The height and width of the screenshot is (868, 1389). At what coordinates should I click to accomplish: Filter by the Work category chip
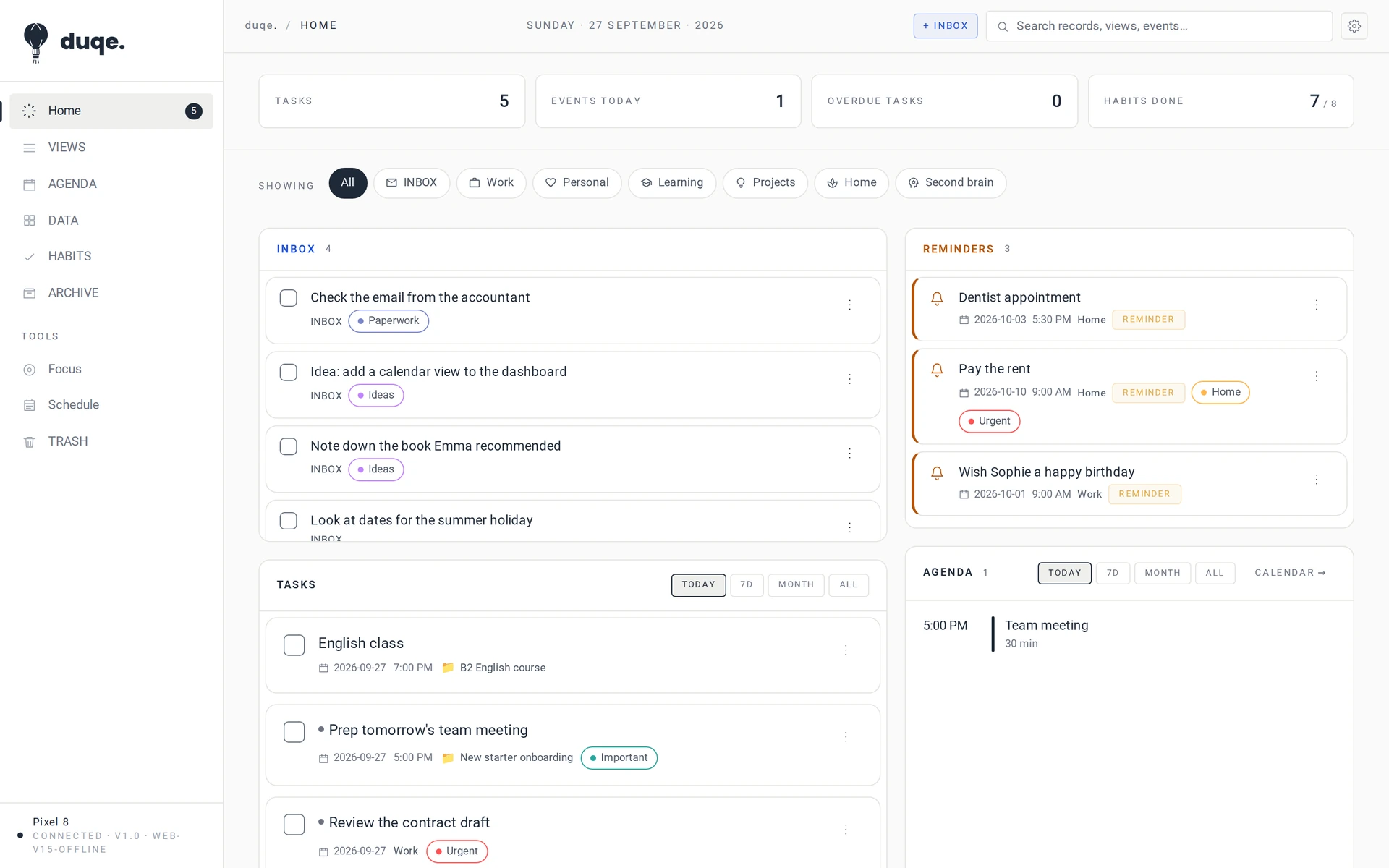coord(491,183)
